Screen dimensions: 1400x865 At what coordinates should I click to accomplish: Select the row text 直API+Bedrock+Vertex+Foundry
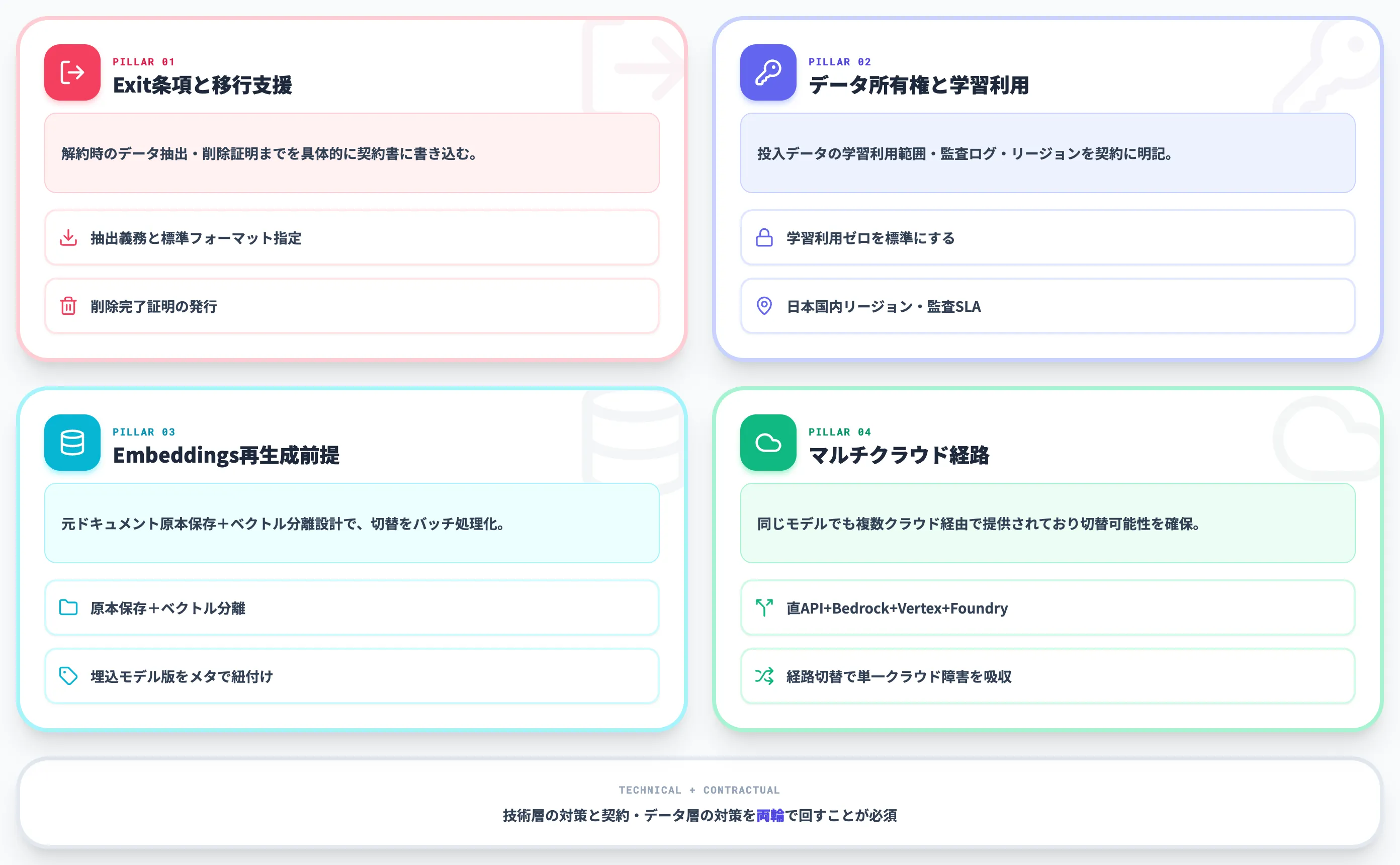click(x=897, y=608)
